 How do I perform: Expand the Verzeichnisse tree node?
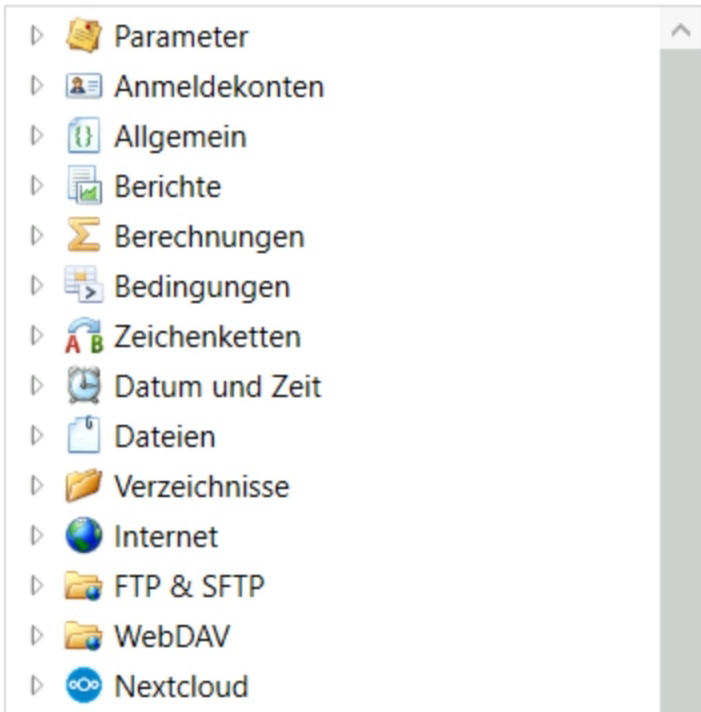click(38, 487)
